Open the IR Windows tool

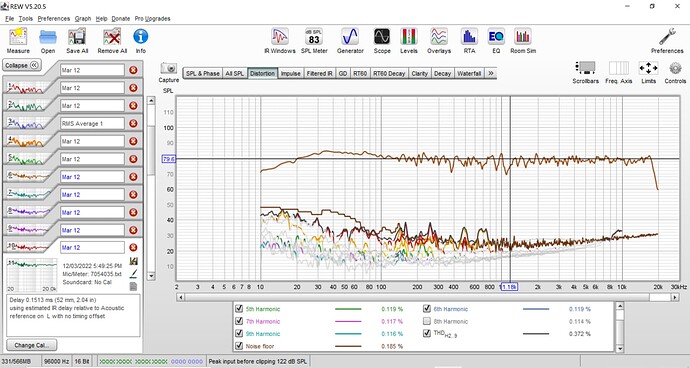[280, 37]
